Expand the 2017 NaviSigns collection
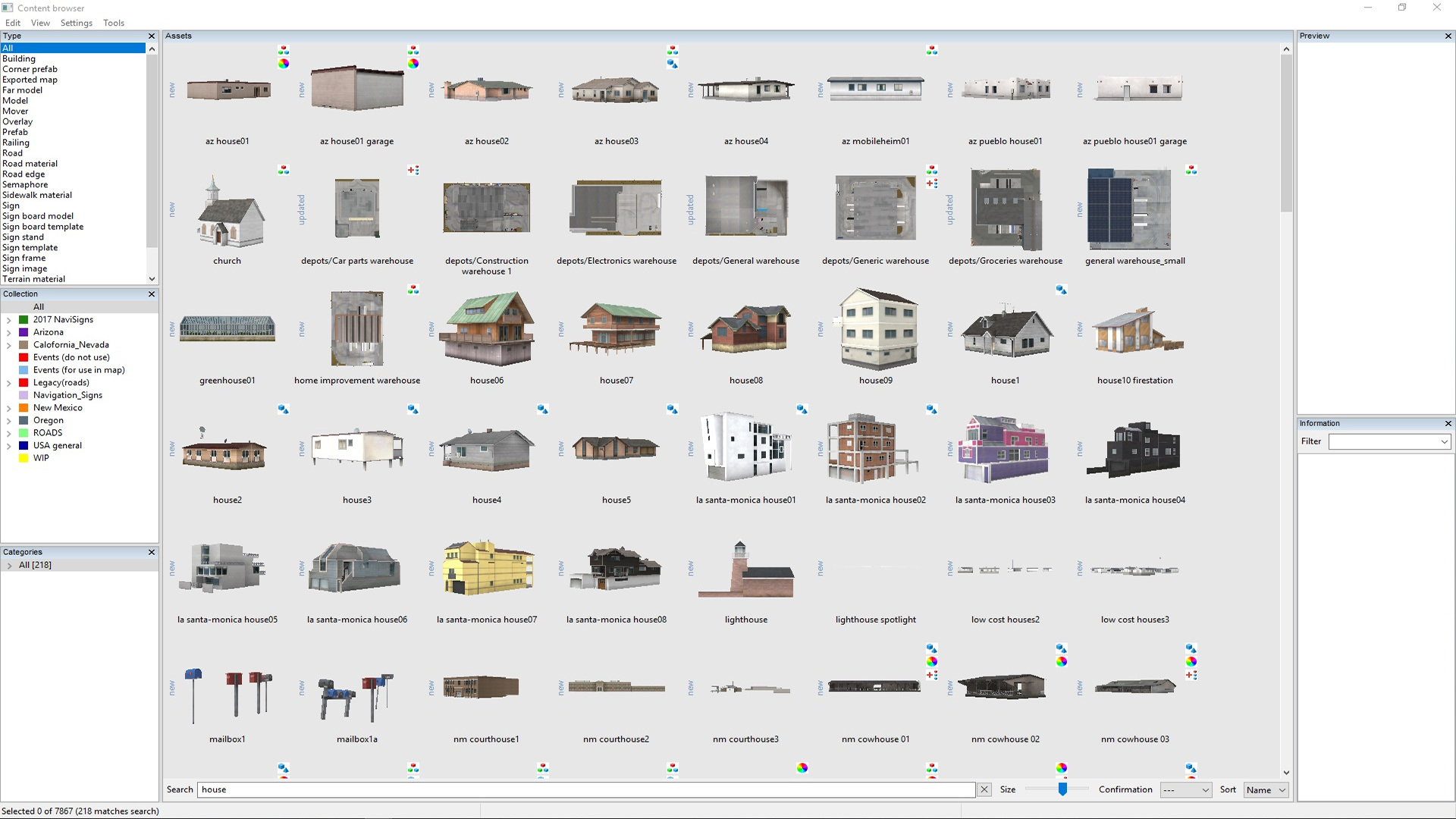The width and height of the screenshot is (1456, 819). click(x=9, y=320)
